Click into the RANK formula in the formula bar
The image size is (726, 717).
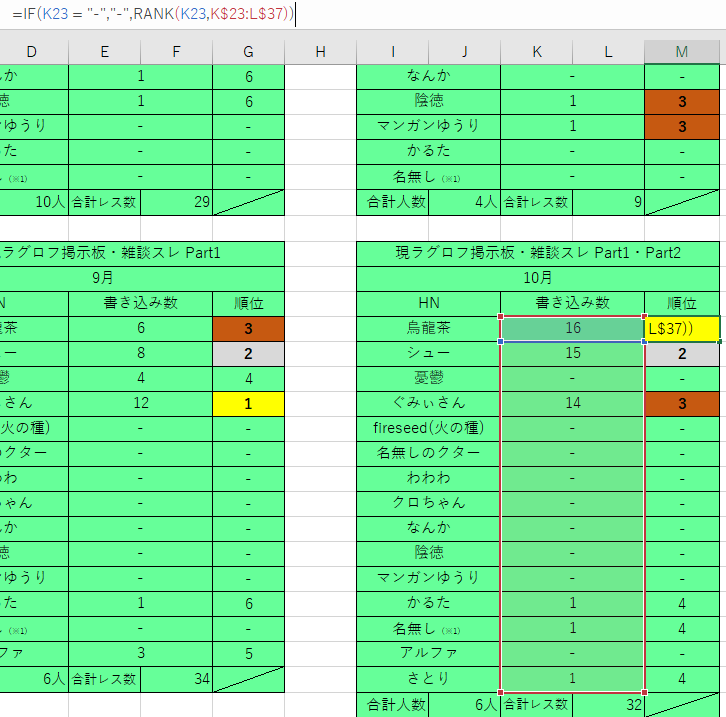[153, 13]
